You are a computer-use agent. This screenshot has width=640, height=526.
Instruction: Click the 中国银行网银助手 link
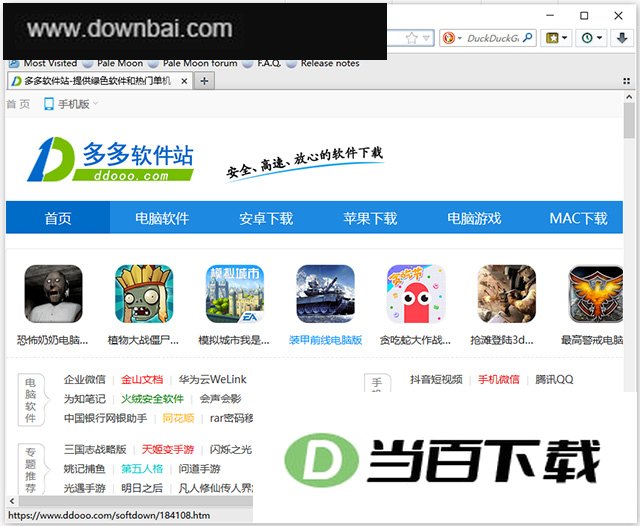[x=105, y=418]
